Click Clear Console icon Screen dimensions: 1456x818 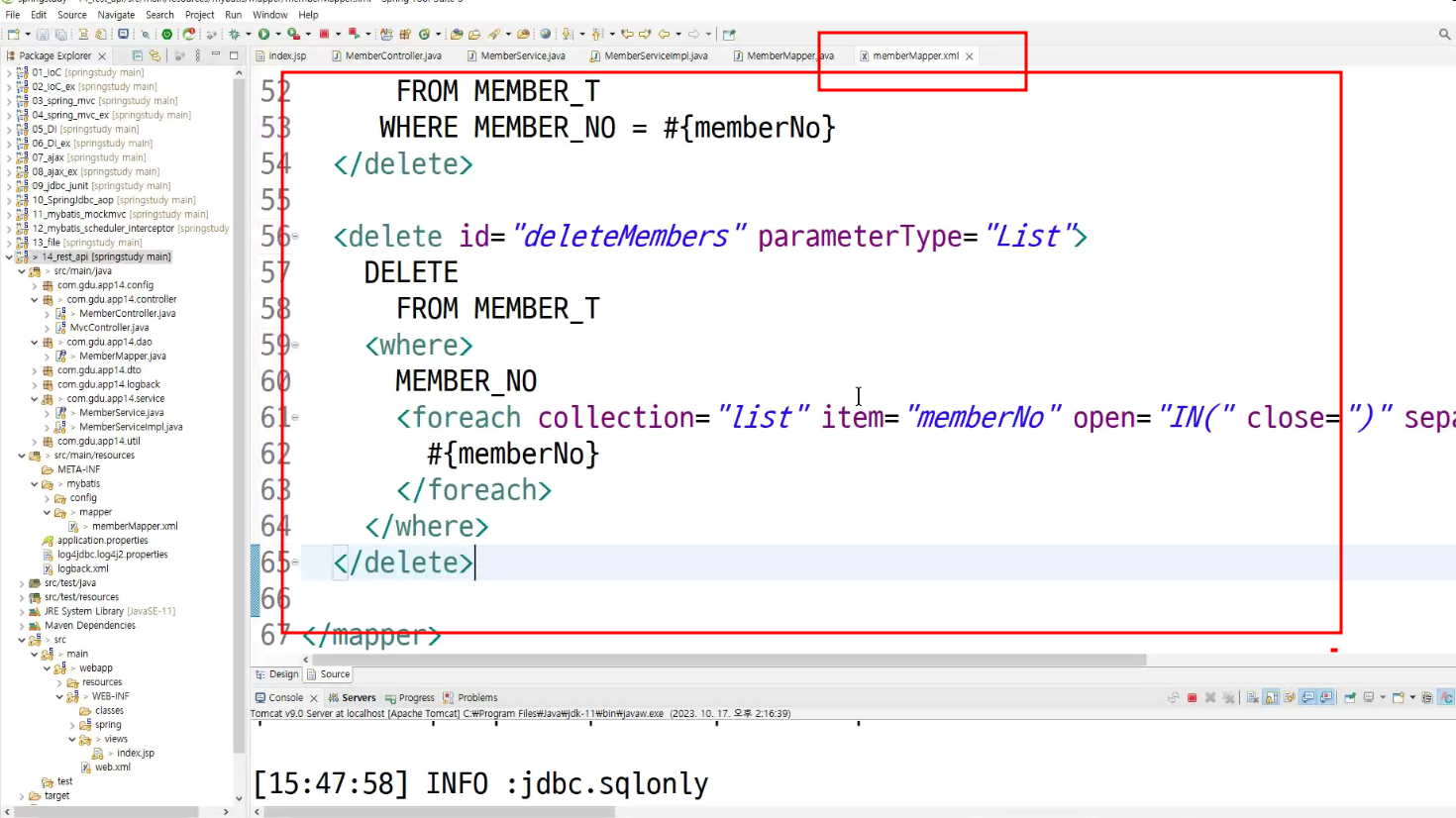click(1253, 697)
